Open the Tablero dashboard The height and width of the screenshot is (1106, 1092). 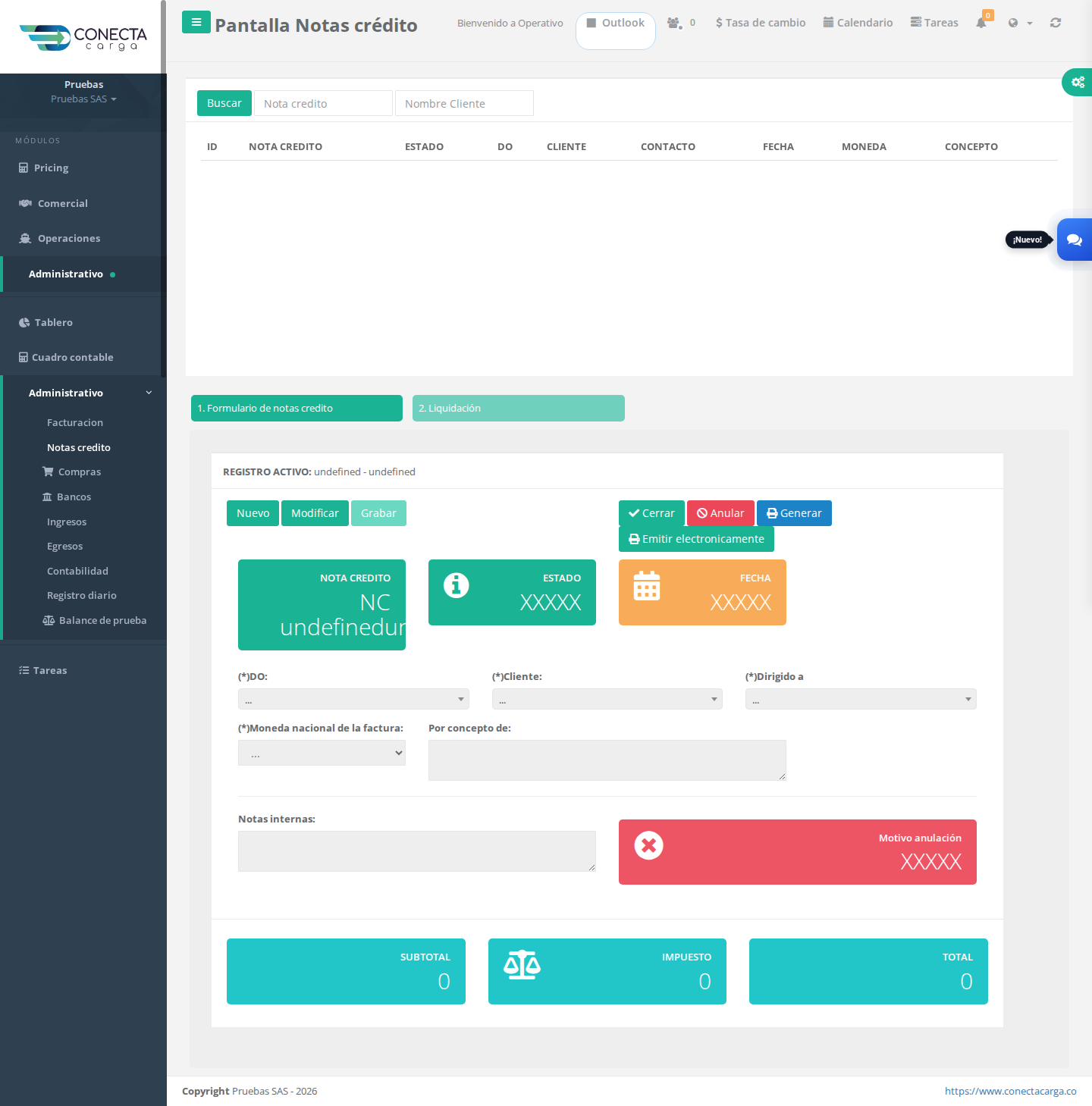tap(46, 322)
